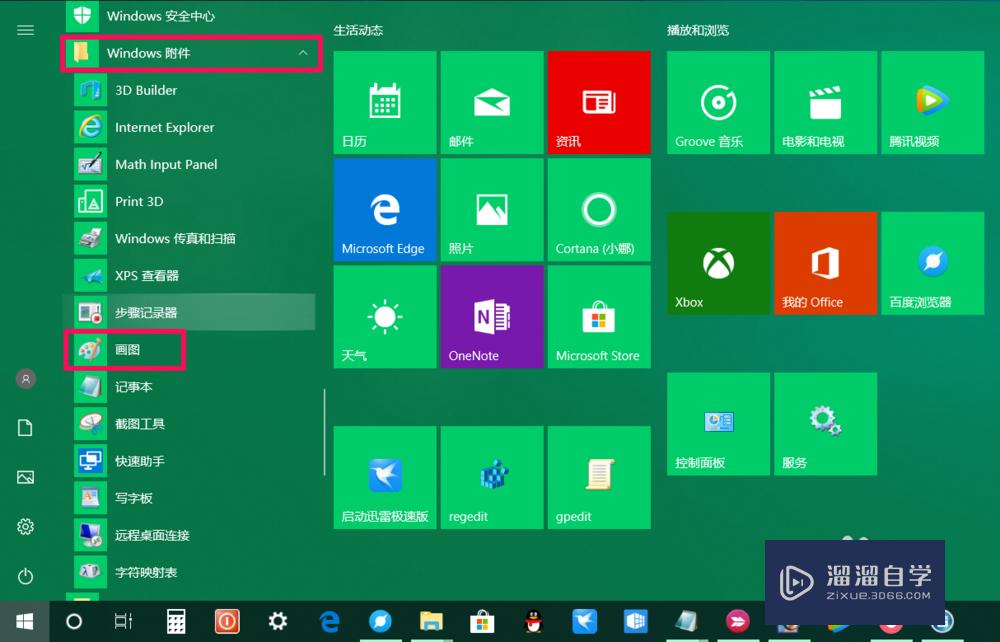The image size is (1000, 642).
Task: Open Math Input Panel
Action: point(190,164)
